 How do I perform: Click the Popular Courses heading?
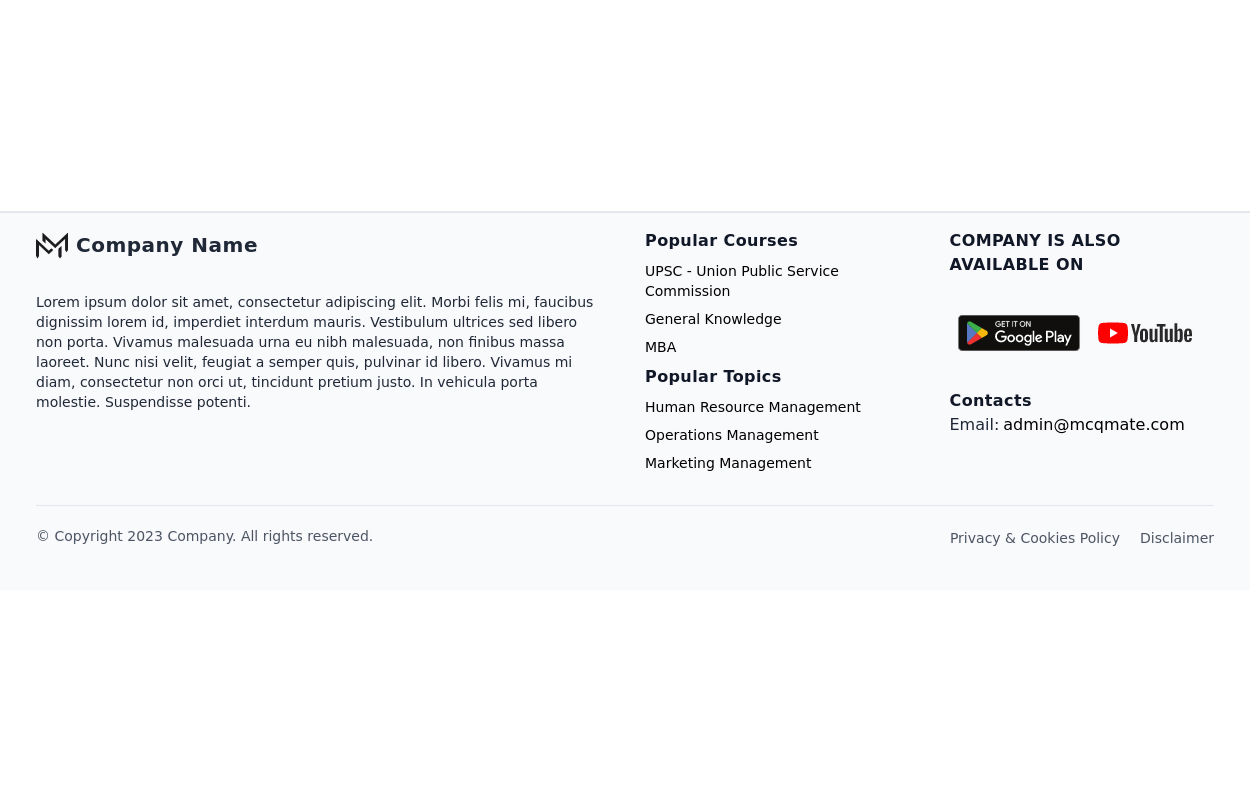(x=721, y=240)
